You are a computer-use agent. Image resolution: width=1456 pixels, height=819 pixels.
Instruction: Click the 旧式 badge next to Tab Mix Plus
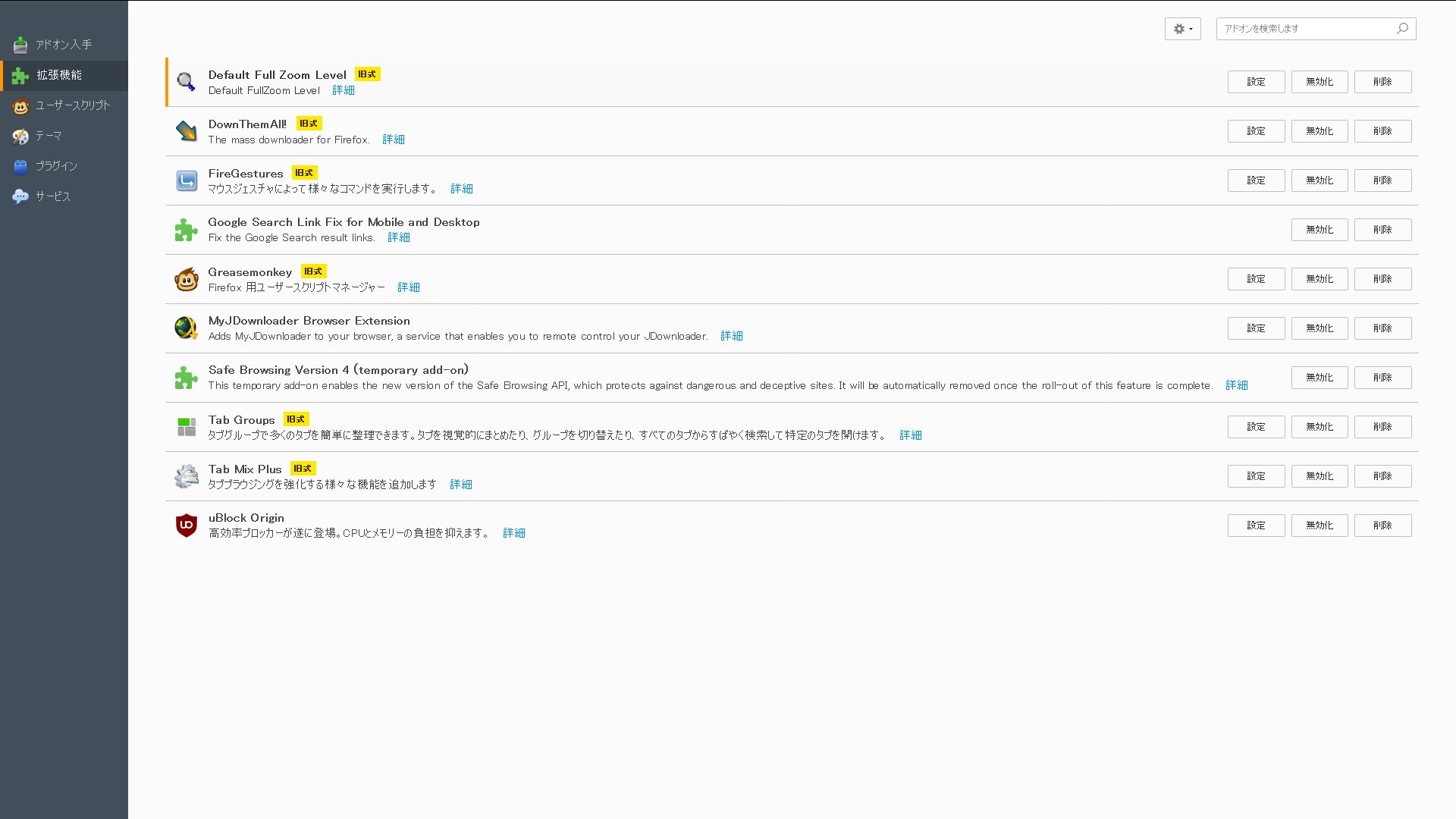coord(303,469)
